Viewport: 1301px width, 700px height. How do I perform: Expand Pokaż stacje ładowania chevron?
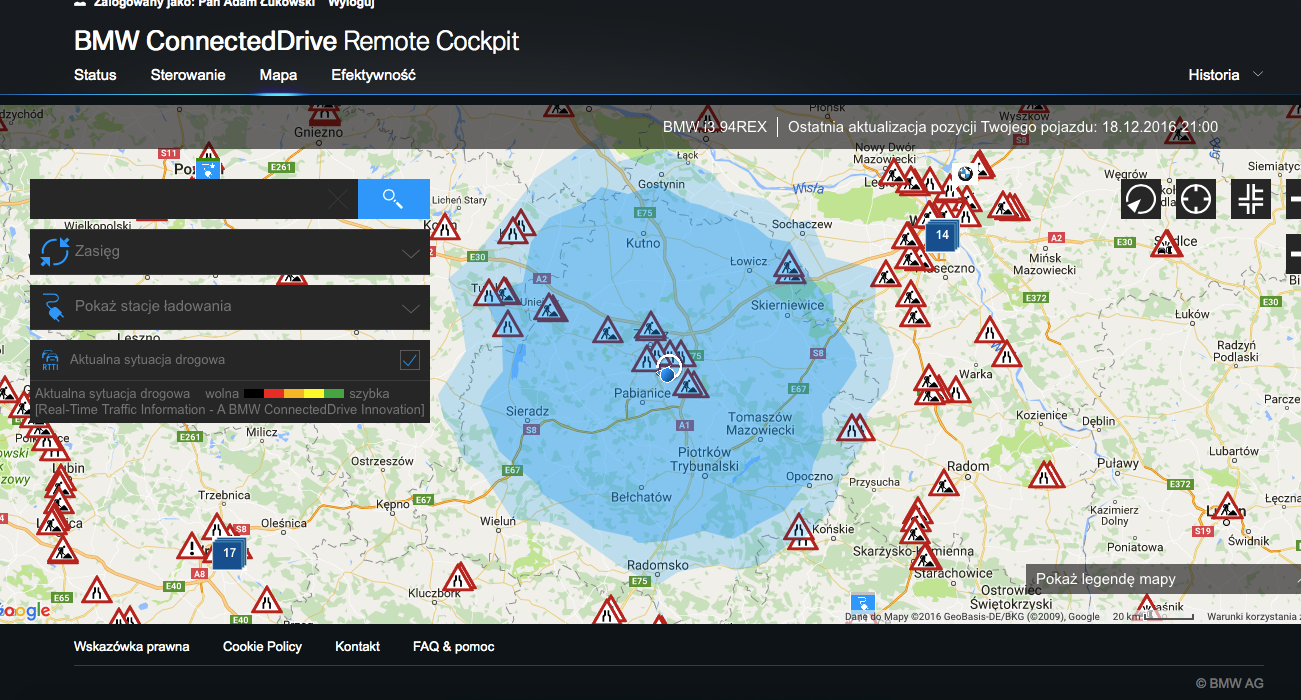click(x=411, y=308)
